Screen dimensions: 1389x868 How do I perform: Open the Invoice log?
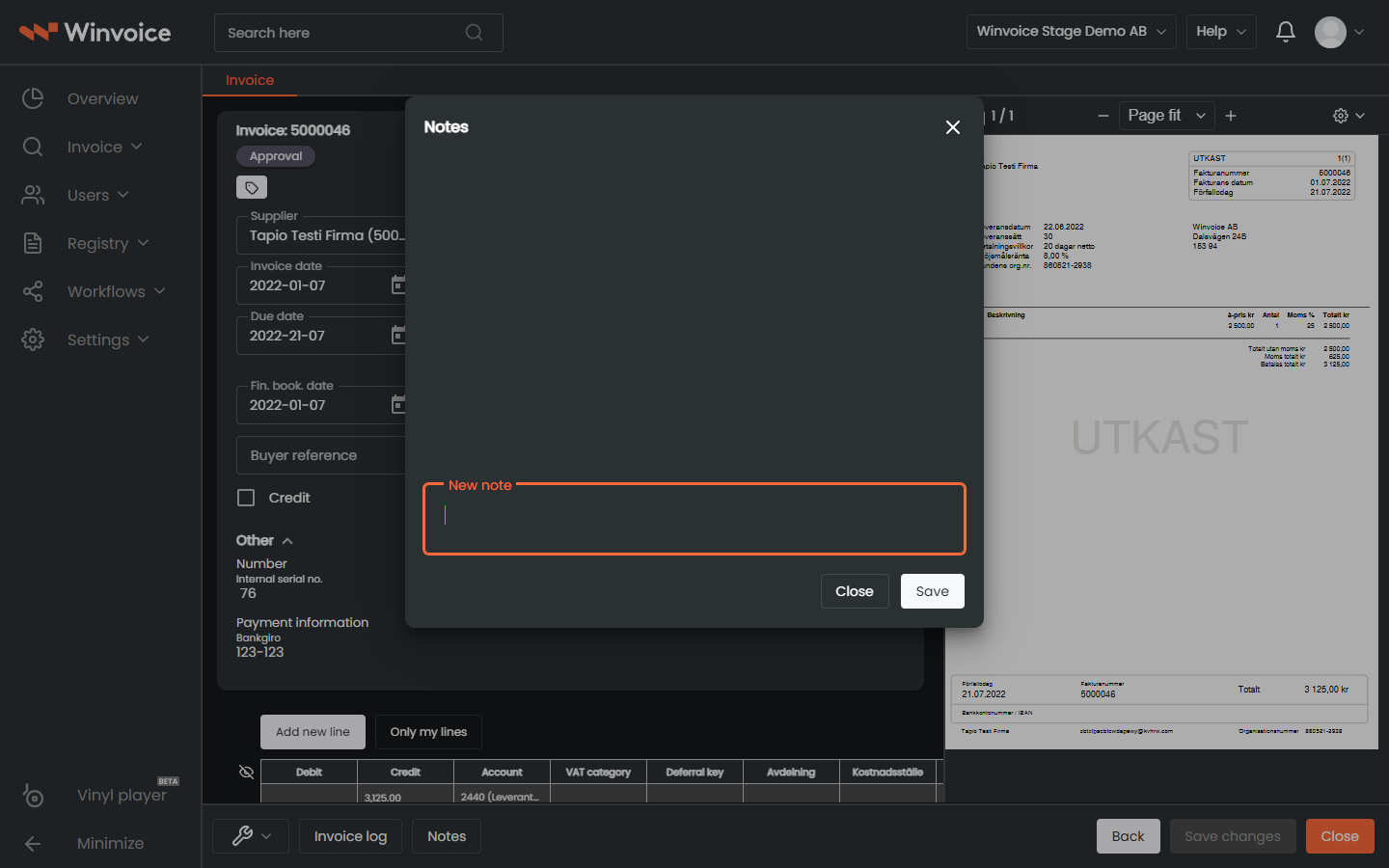point(350,836)
